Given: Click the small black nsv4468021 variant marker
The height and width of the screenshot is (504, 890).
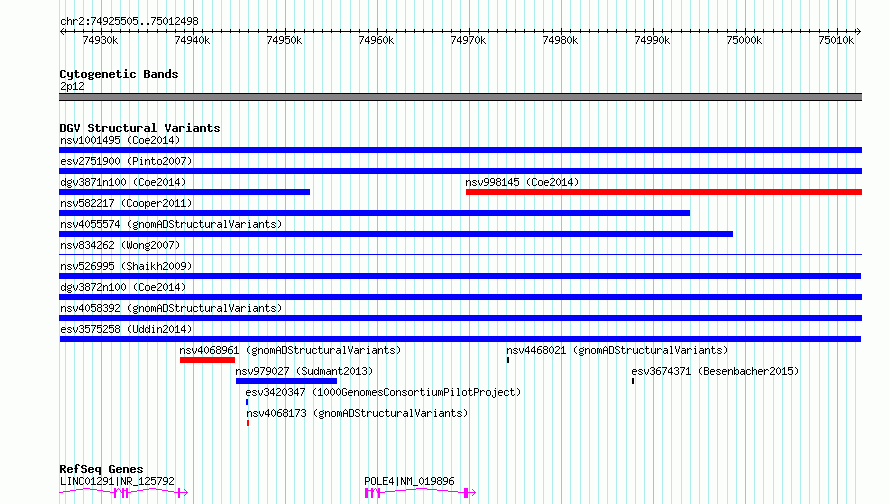Looking at the screenshot, I should click(x=508, y=360).
